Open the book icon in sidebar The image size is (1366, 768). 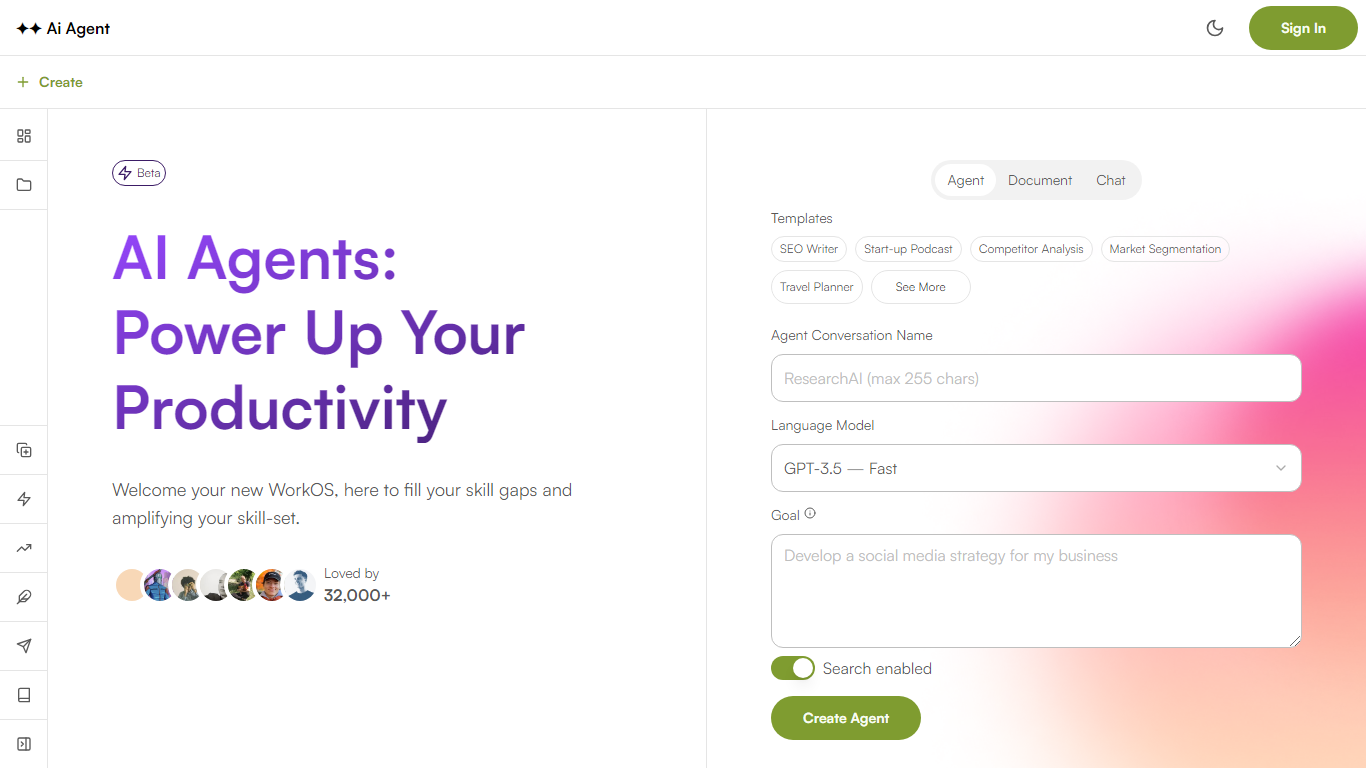(24, 695)
